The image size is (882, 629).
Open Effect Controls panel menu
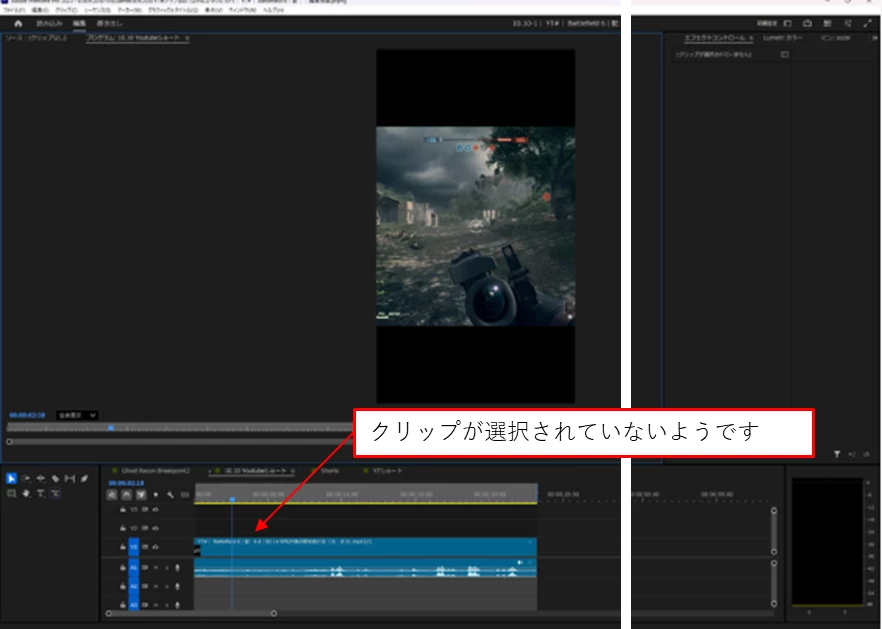click(751, 38)
